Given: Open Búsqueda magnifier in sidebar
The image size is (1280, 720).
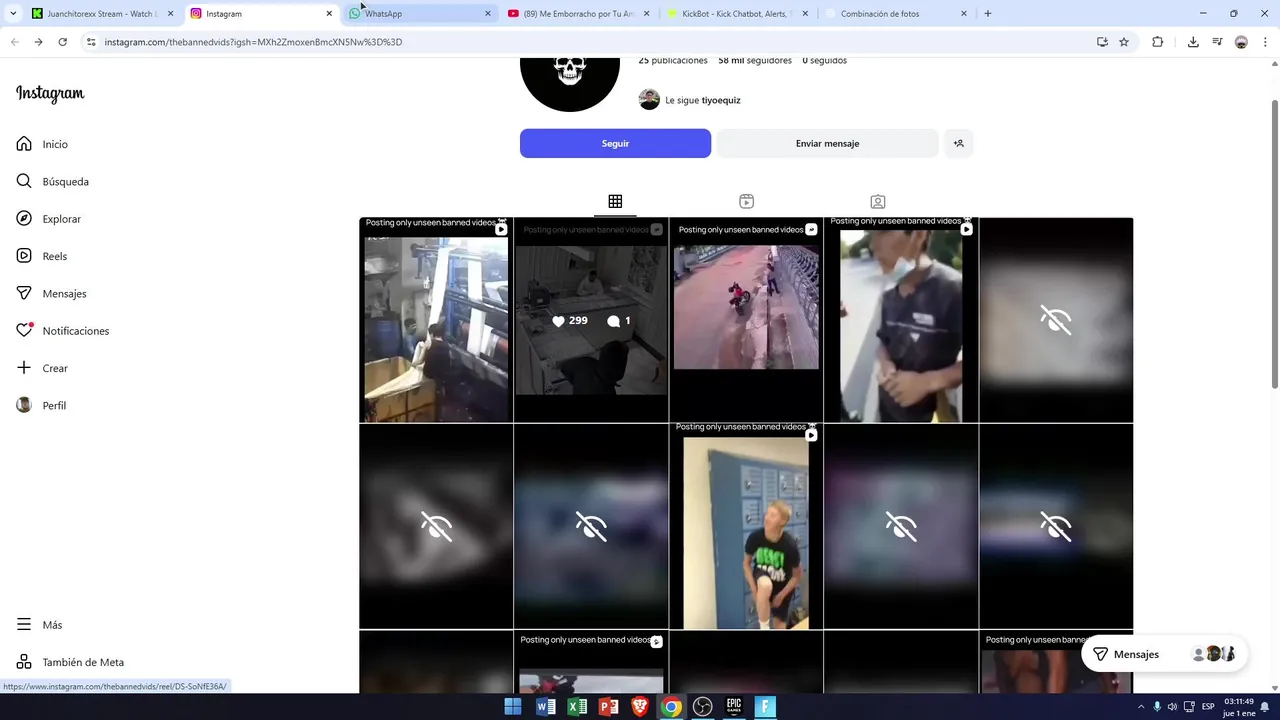Looking at the screenshot, I should click(x=24, y=181).
